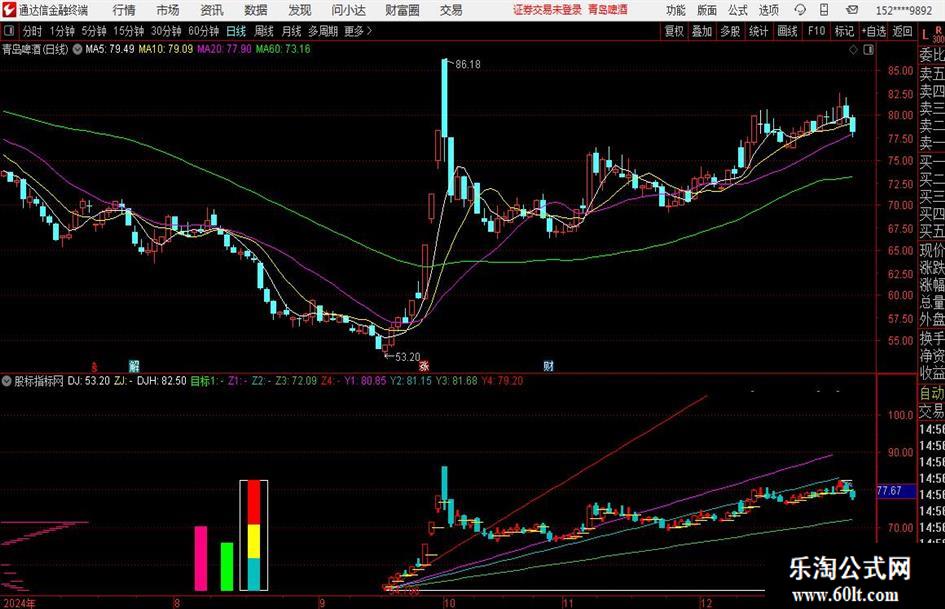Click the 解 marker icon below the chart
945x609 pixels.
tap(134, 365)
